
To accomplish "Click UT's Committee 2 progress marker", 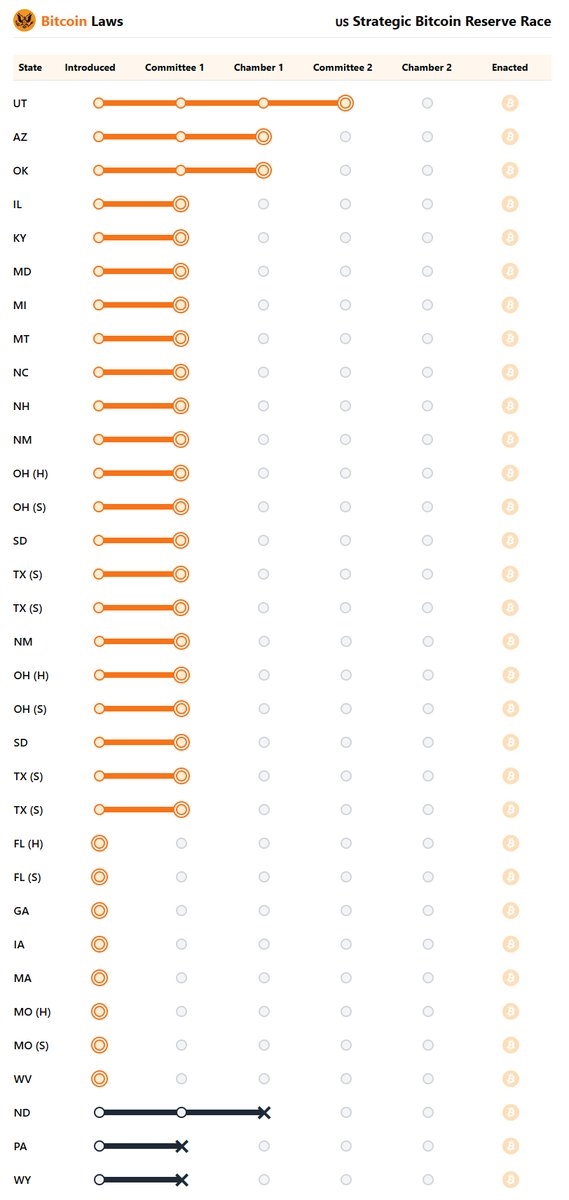I will 345,103.
